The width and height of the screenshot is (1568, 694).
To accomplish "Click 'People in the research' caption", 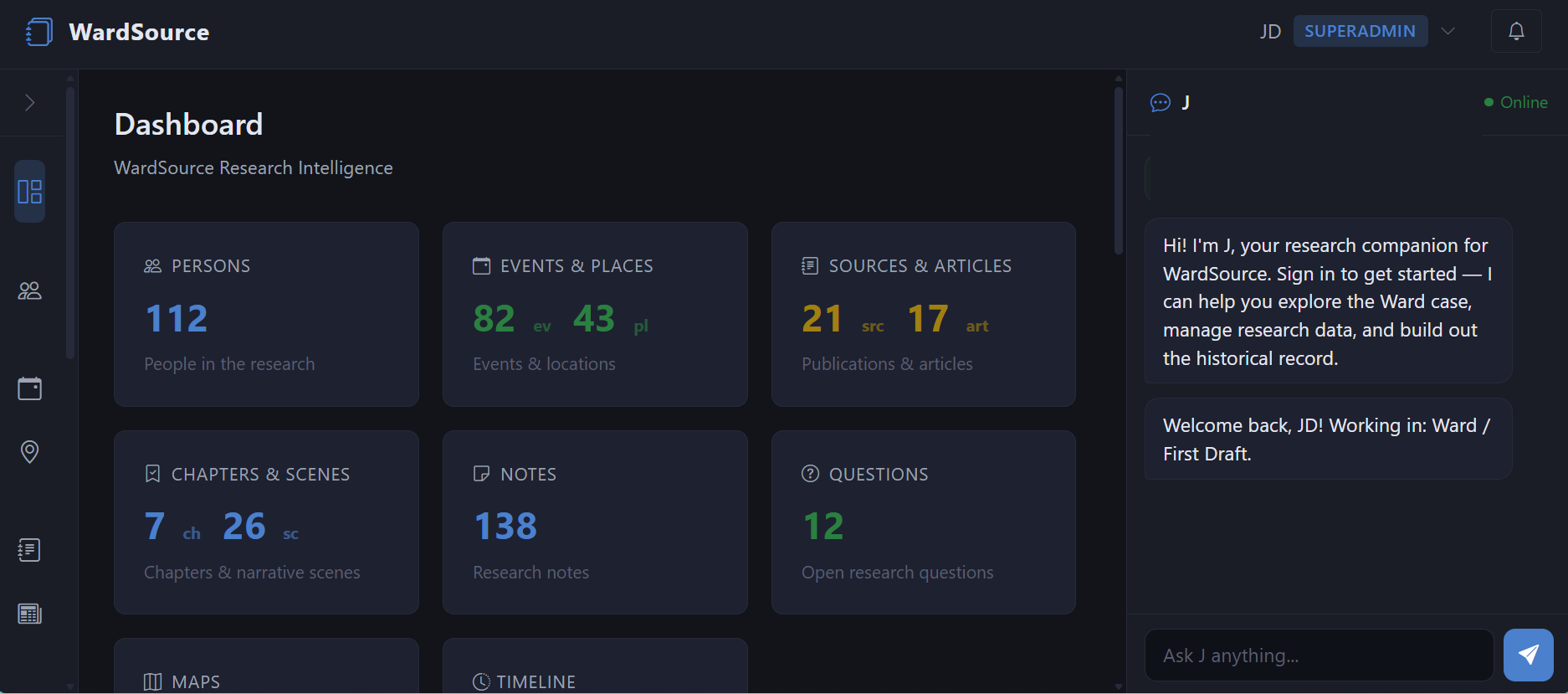I will click(229, 364).
